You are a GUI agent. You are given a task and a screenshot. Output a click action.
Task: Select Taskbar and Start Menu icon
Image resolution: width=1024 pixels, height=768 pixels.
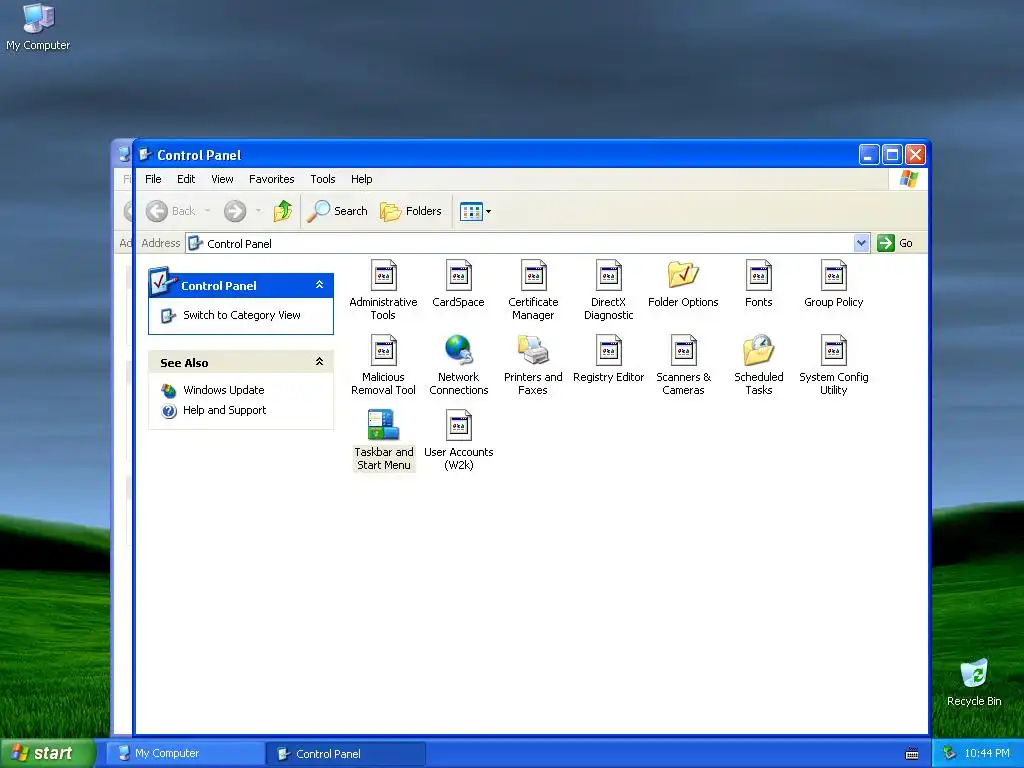[x=383, y=440]
